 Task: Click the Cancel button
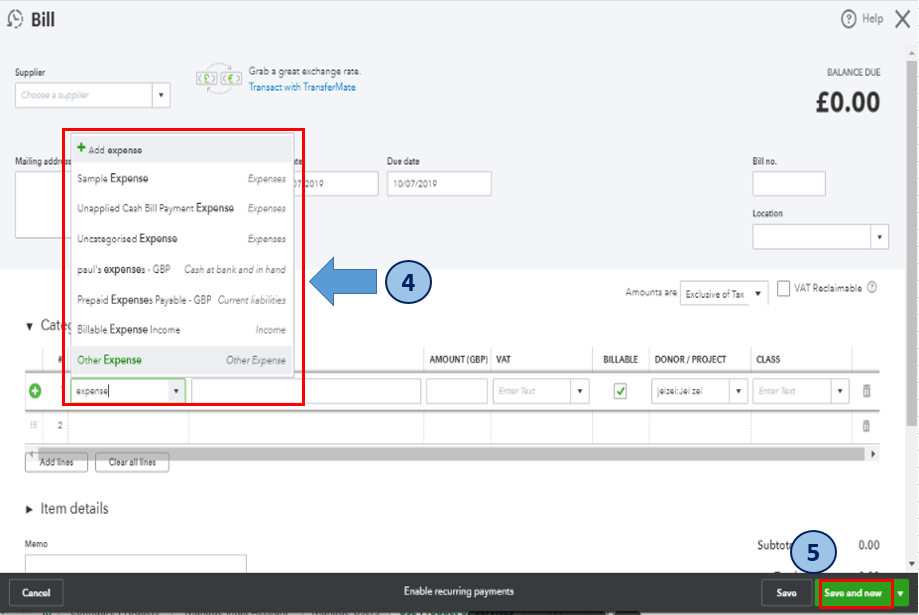pos(36,593)
